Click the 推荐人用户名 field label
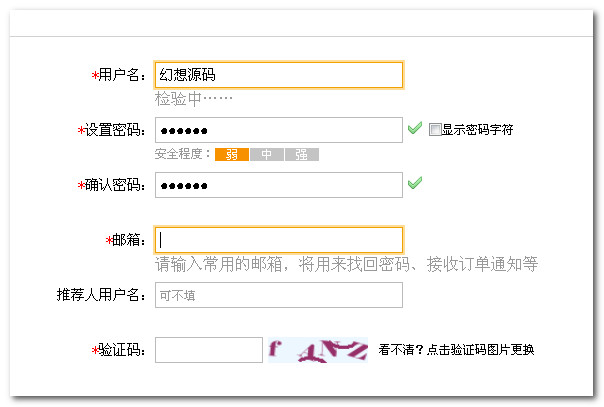This screenshot has width=604, height=407. click(x=102, y=295)
